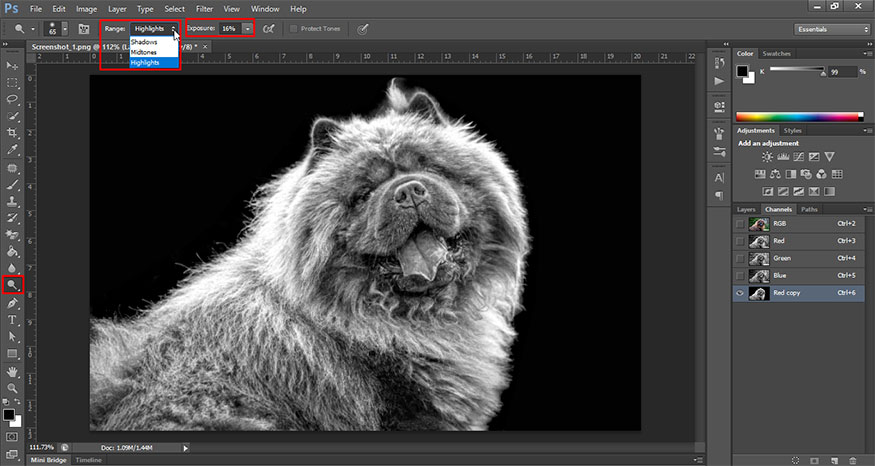The width and height of the screenshot is (875, 466).
Task: Add a Brightness/Contrast adjustment
Action: click(767, 157)
